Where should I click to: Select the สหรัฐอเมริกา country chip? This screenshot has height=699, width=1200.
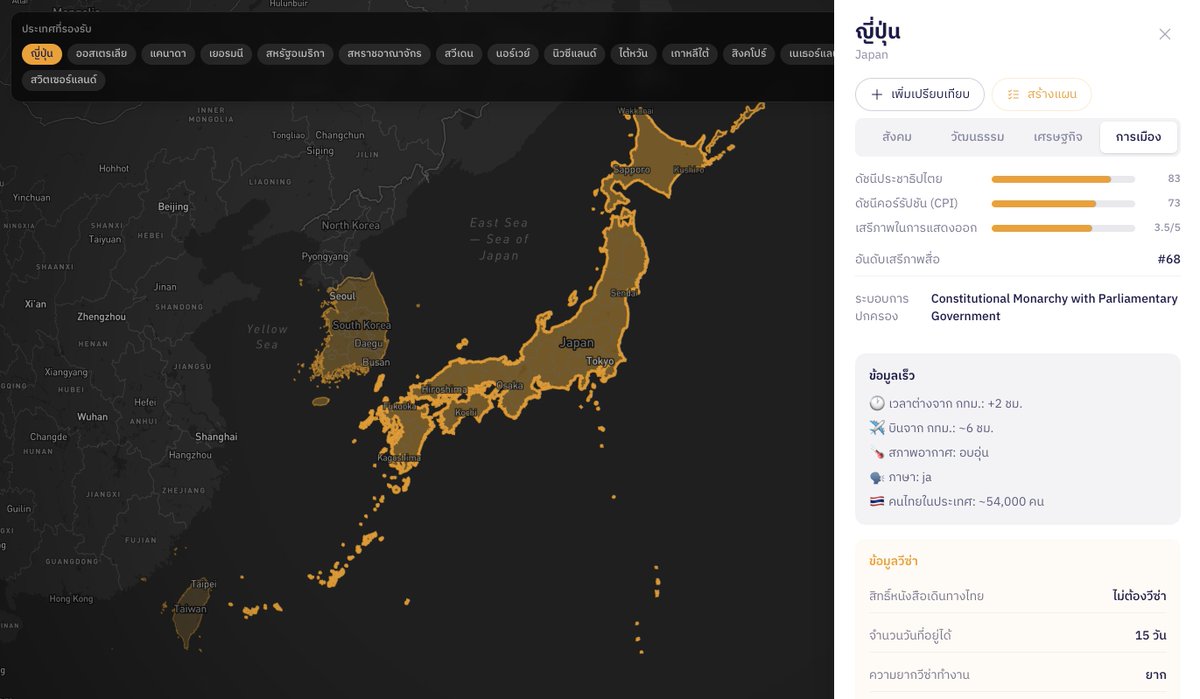(295, 54)
